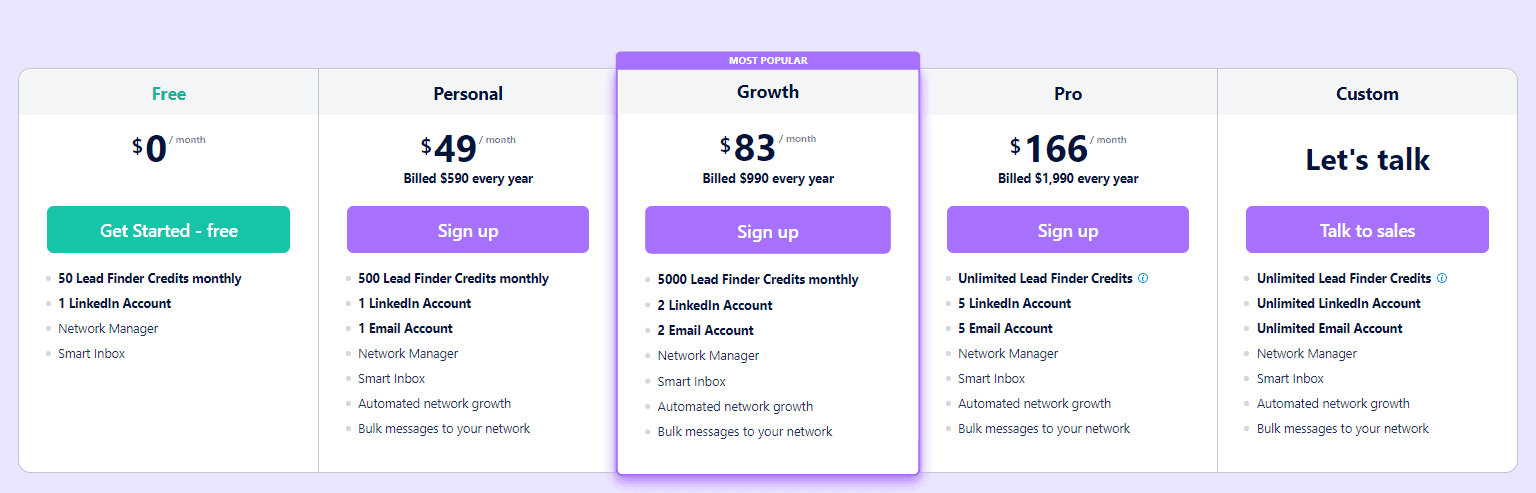Click the Let's talk headline
The width and height of the screenshot is (1536, 493).
[x=1367, y=160]
